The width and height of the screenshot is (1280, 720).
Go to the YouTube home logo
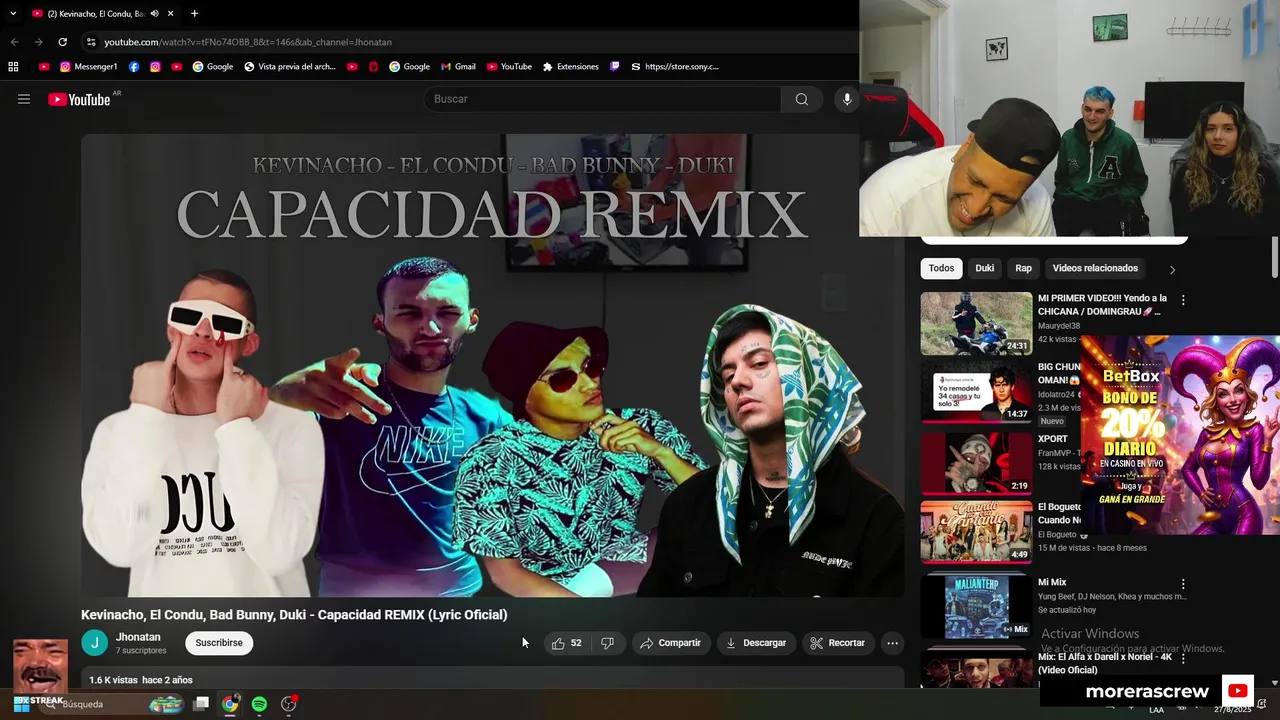(79, 99)
